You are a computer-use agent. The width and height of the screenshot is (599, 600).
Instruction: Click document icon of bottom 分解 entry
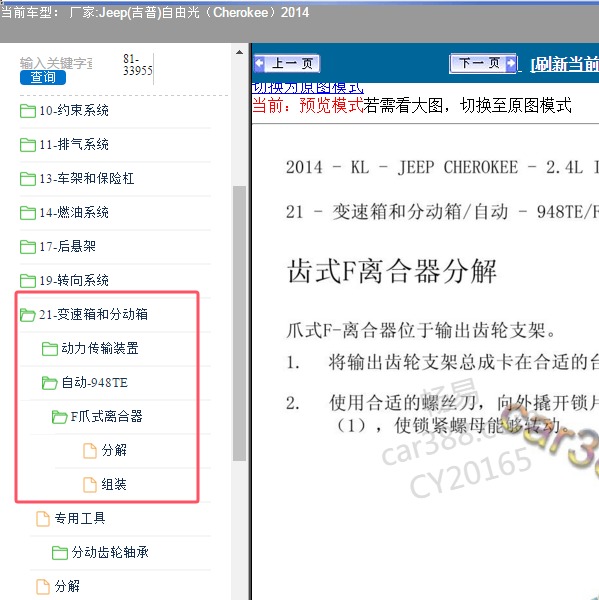(x=42, y=586)
